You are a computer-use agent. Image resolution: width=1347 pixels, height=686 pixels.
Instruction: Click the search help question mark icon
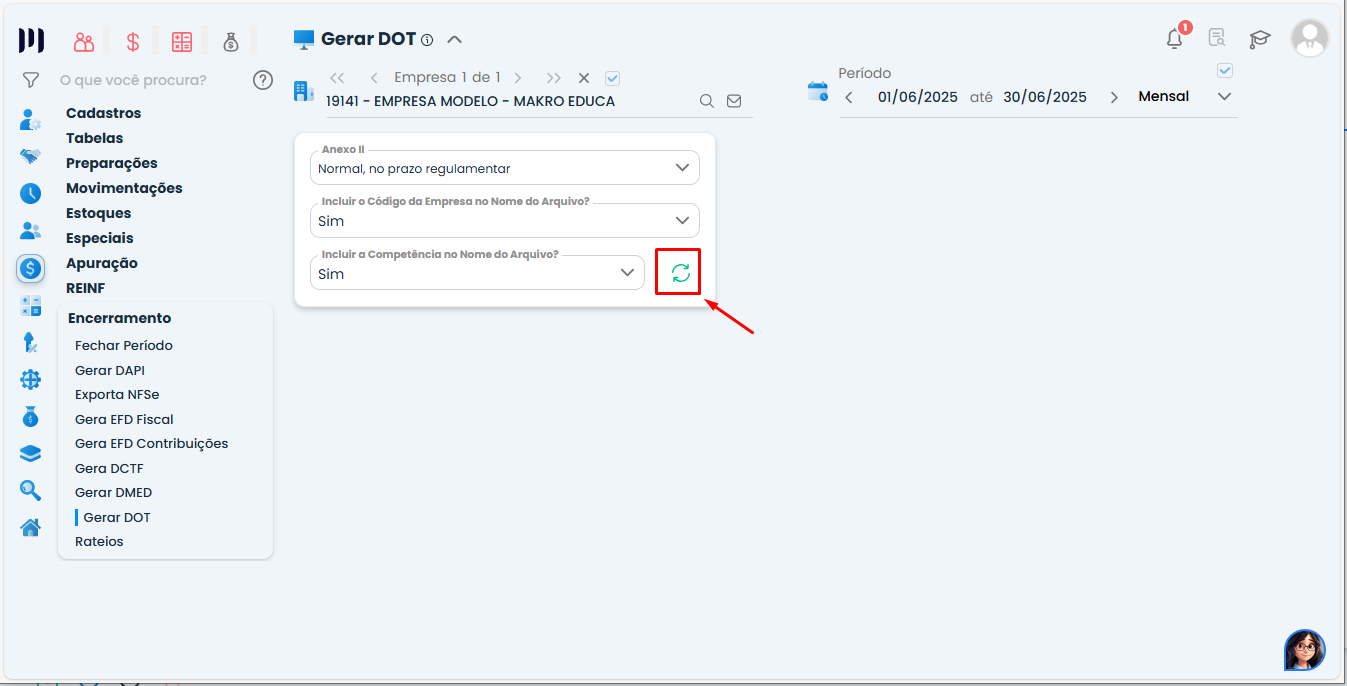pyautogui.click(x=263, y=80)
